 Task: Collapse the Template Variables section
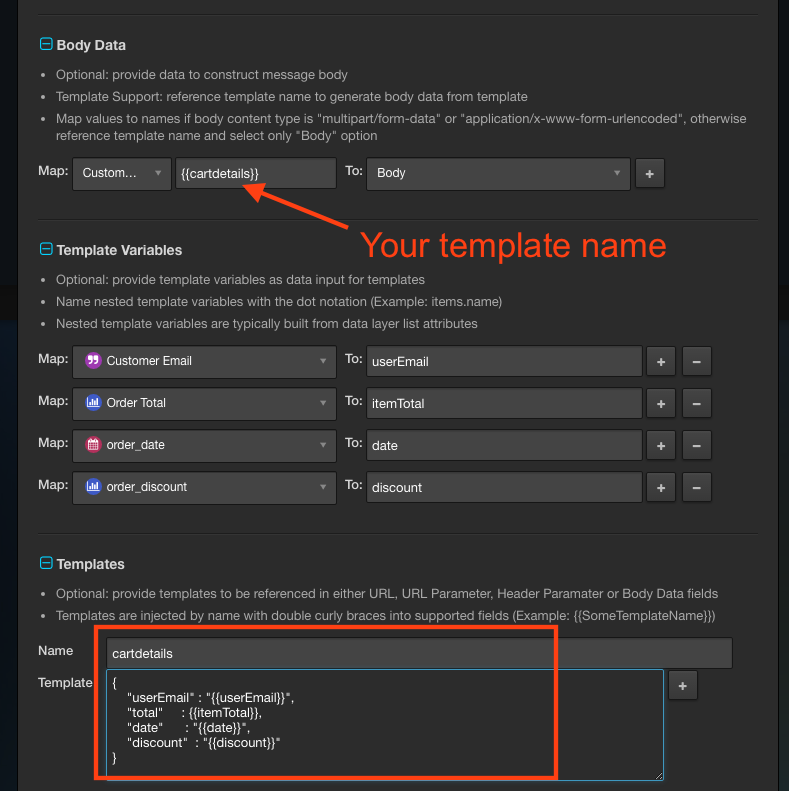[x=45, y=250]
